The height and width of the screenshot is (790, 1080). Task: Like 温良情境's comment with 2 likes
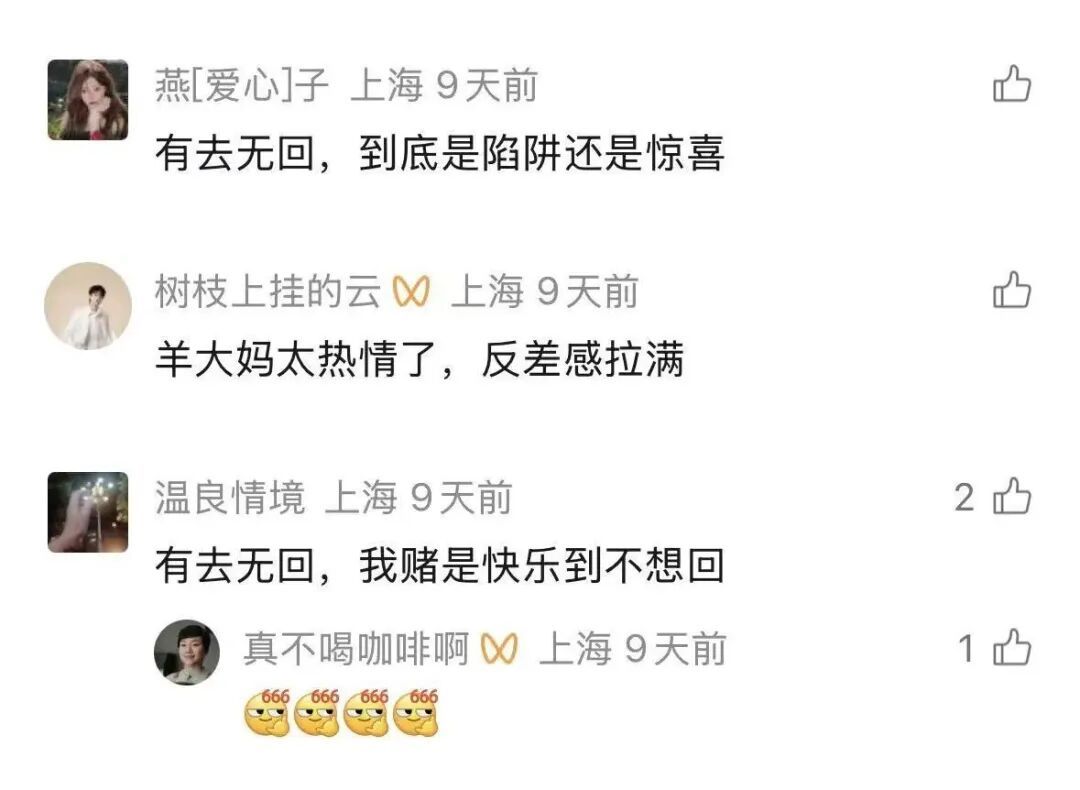click(1012, 497)
